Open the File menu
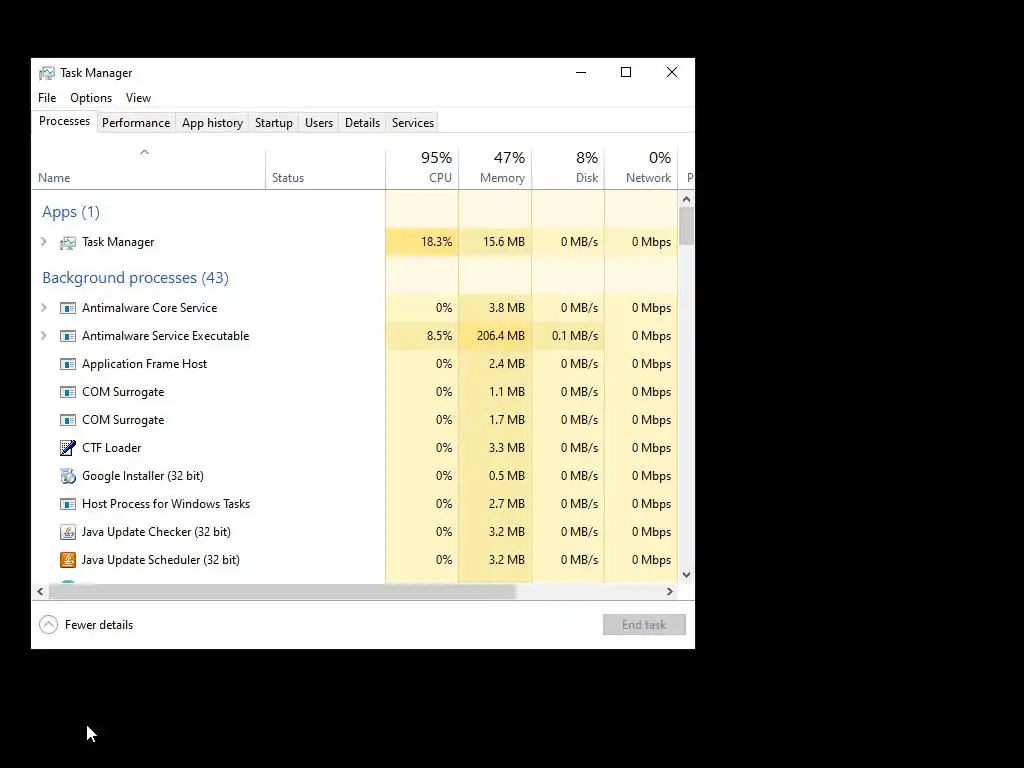 (x=47, y=98)
